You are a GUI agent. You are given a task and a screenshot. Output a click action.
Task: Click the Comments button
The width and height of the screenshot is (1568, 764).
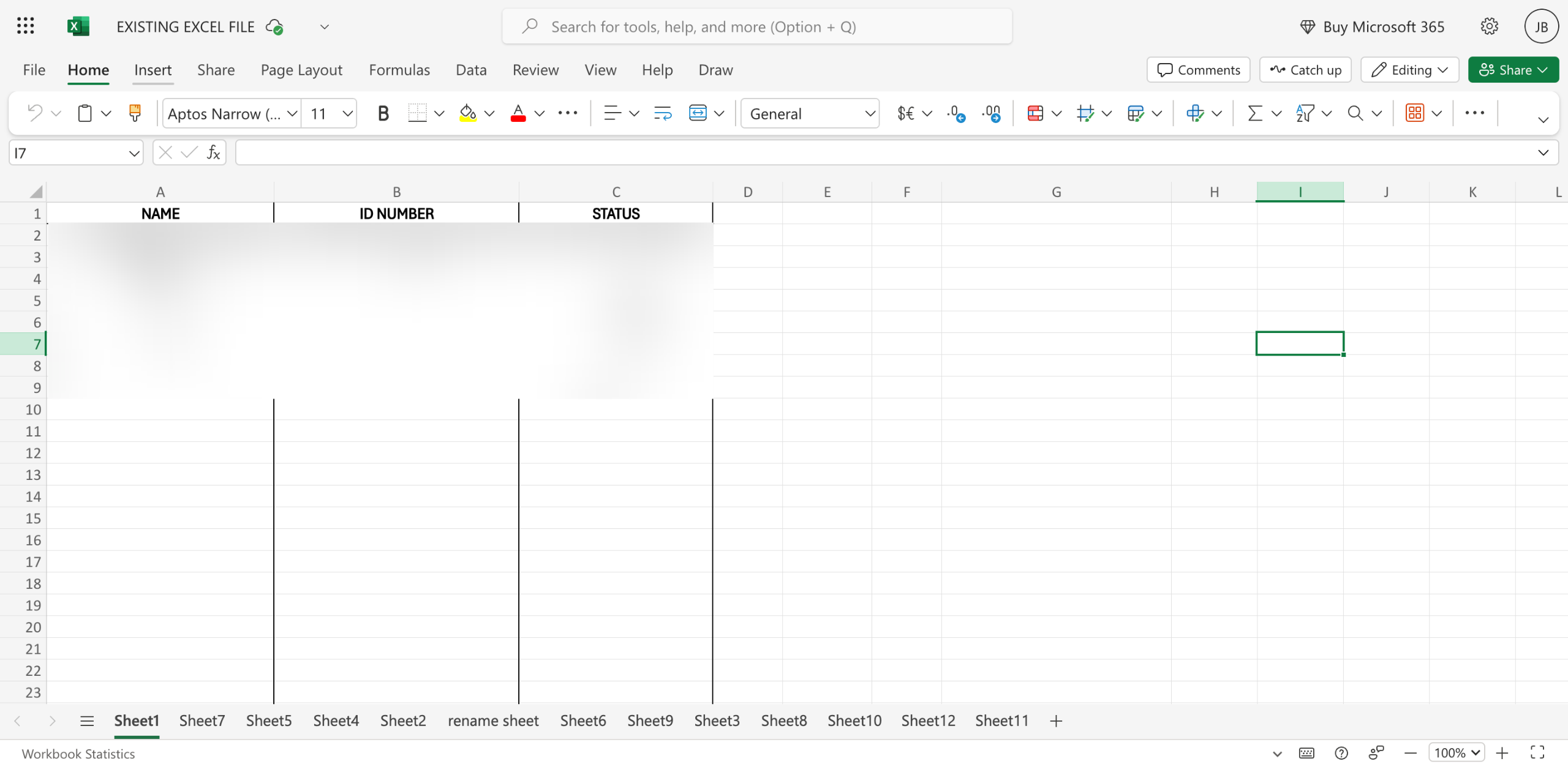point(1198,70)
